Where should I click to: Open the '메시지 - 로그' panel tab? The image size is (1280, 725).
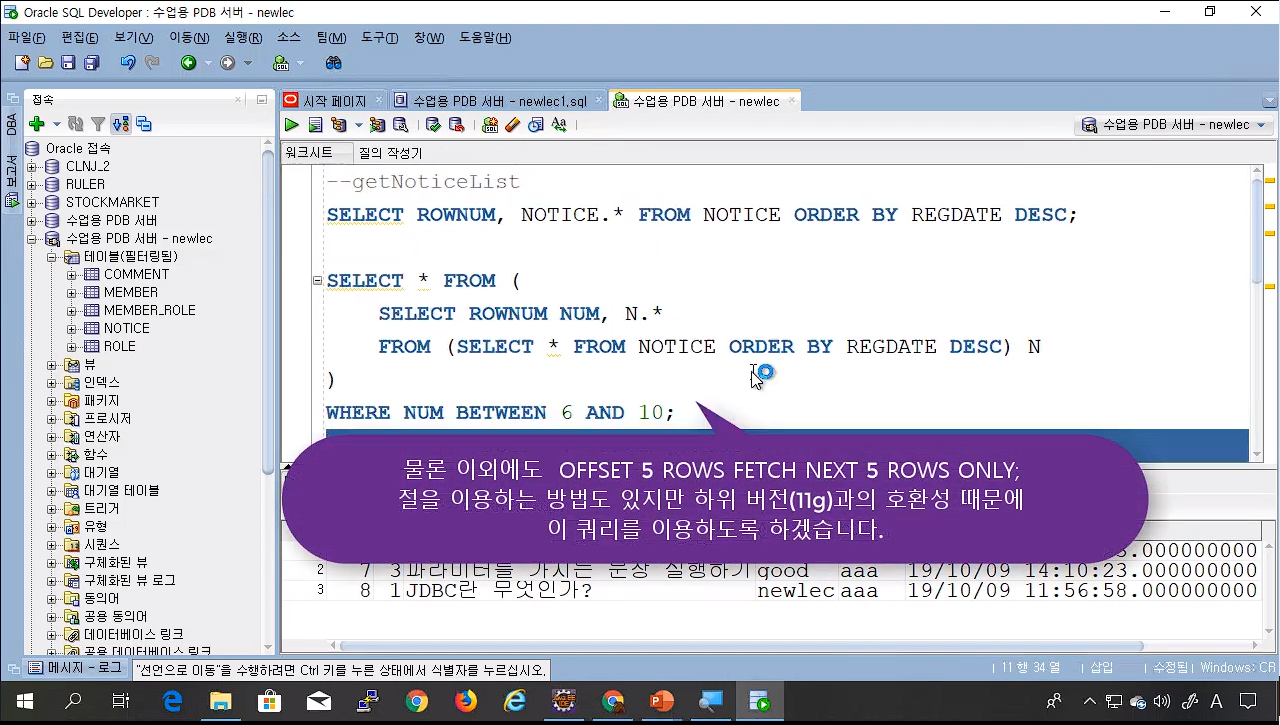pyautogui.click(x=75, y=667)
